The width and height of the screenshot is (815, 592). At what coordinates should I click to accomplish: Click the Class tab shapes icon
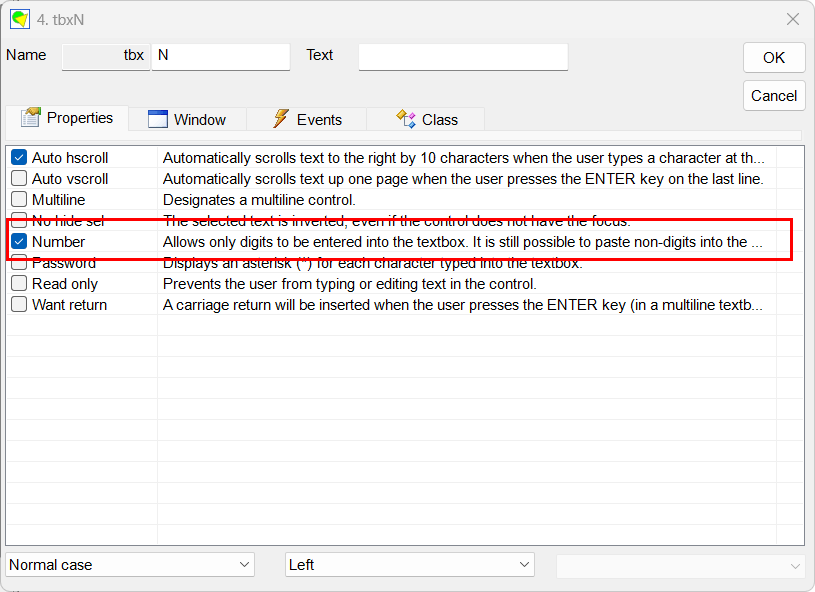[x=406, y=119]
